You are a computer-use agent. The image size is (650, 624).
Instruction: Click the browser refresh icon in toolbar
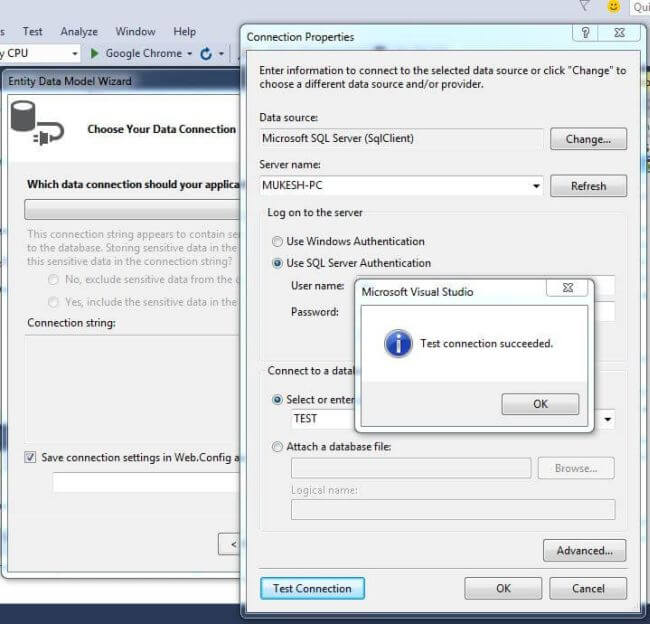point(206,53)
